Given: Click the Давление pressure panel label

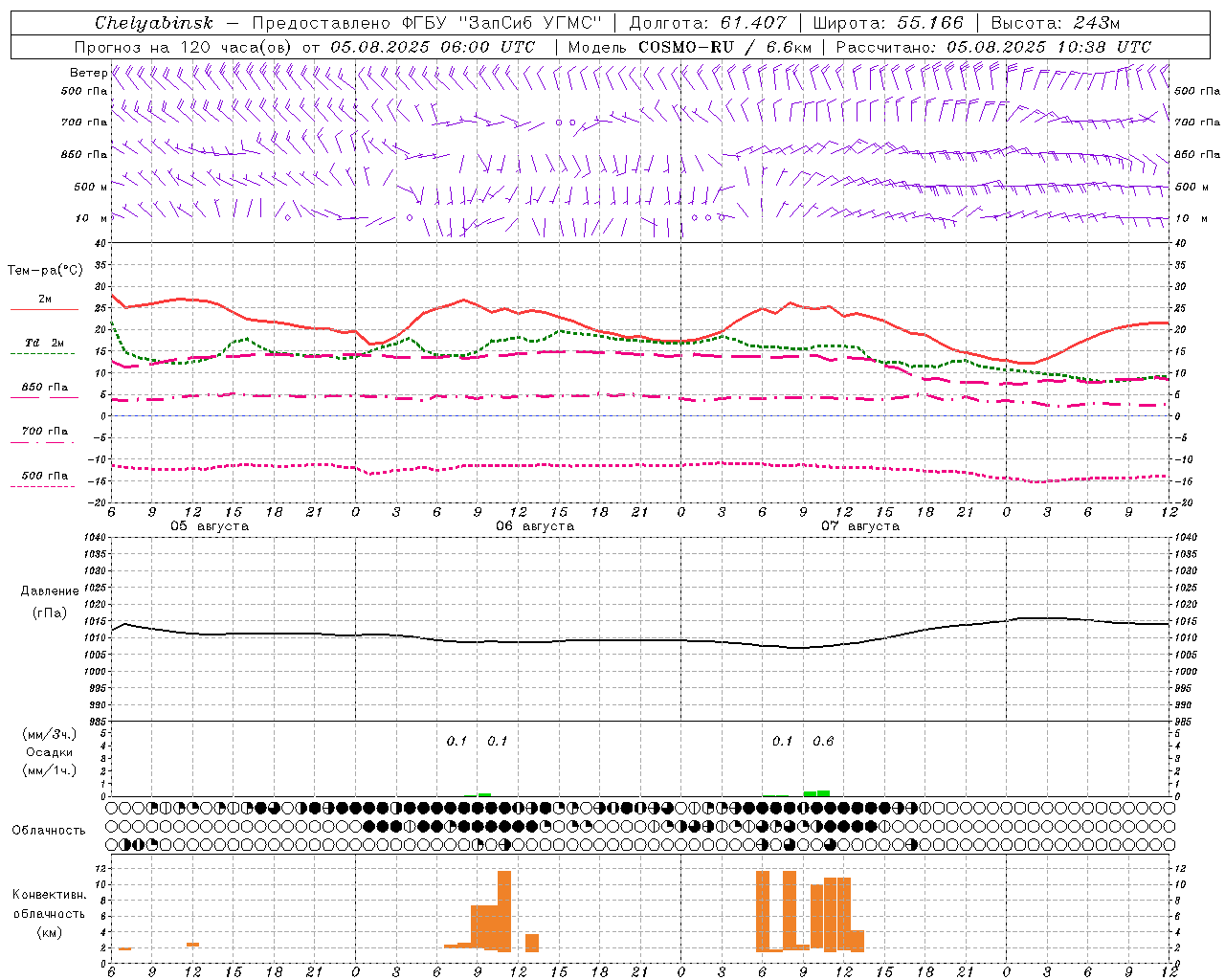Looking at the screenshot, I should 50,591.
